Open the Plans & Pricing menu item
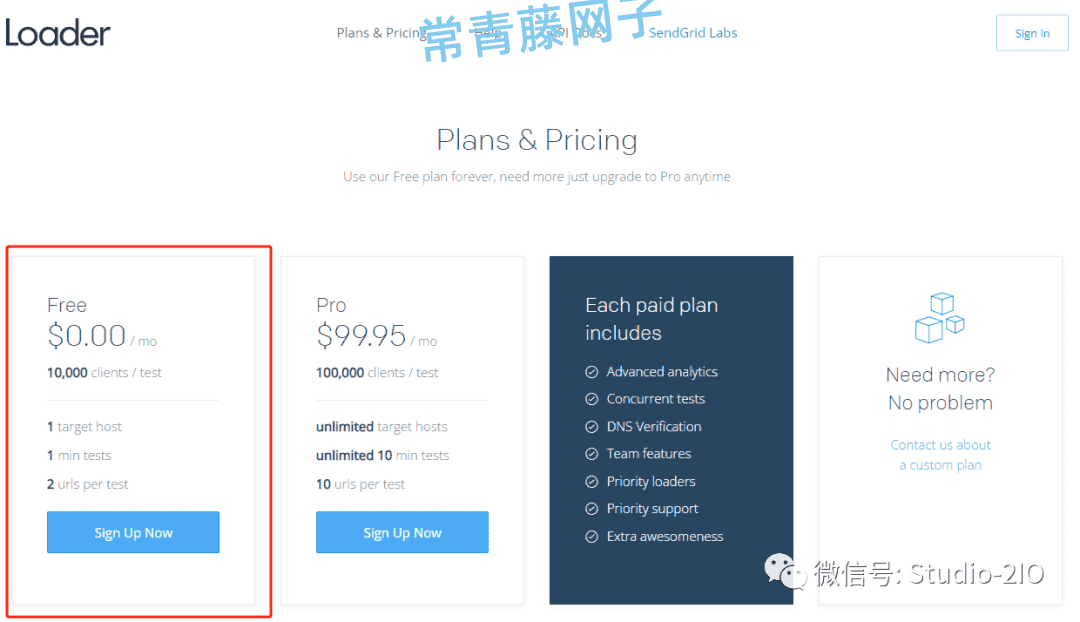 (x=381, y=32)
